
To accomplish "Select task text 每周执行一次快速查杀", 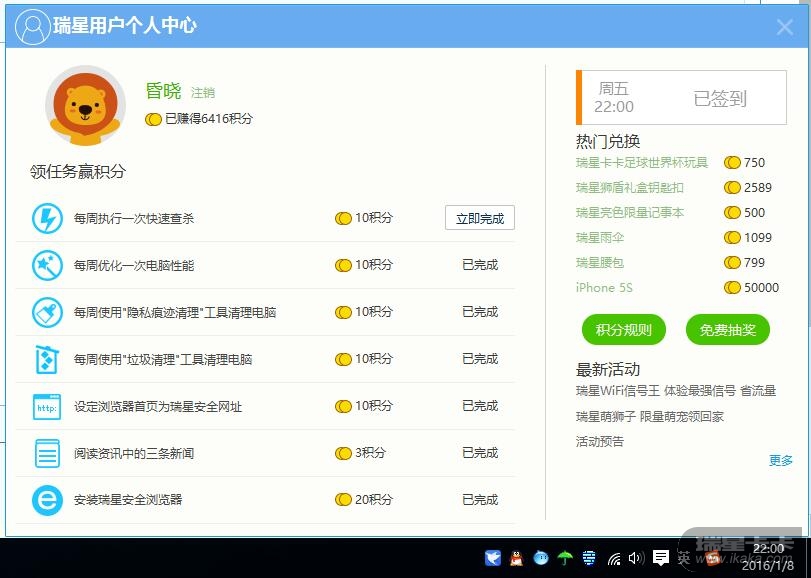I will [133, 218].
